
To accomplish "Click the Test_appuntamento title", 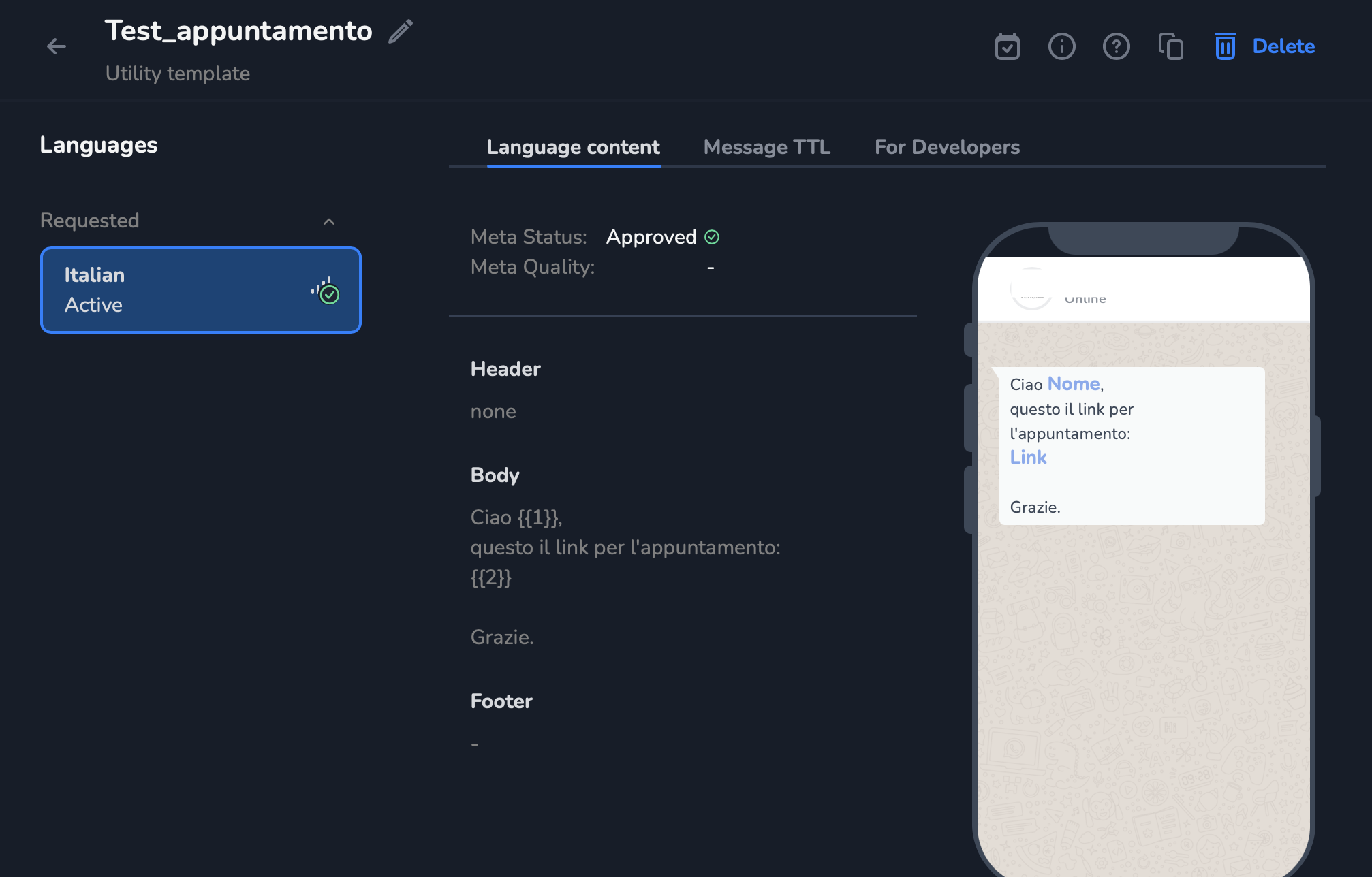I will pyautogui.click(x=238, y=31).
